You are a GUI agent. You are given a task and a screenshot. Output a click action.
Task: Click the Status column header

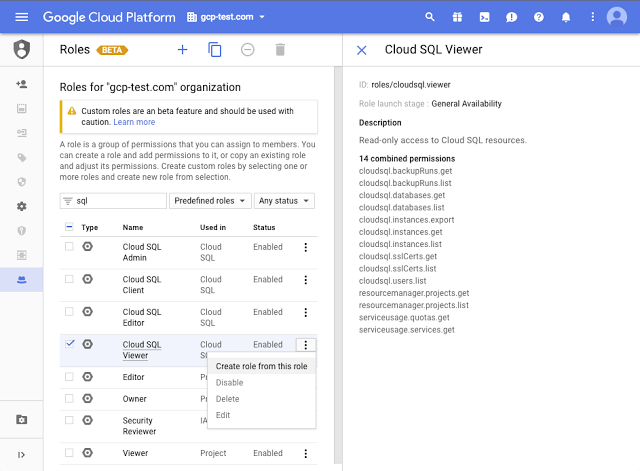264,227
